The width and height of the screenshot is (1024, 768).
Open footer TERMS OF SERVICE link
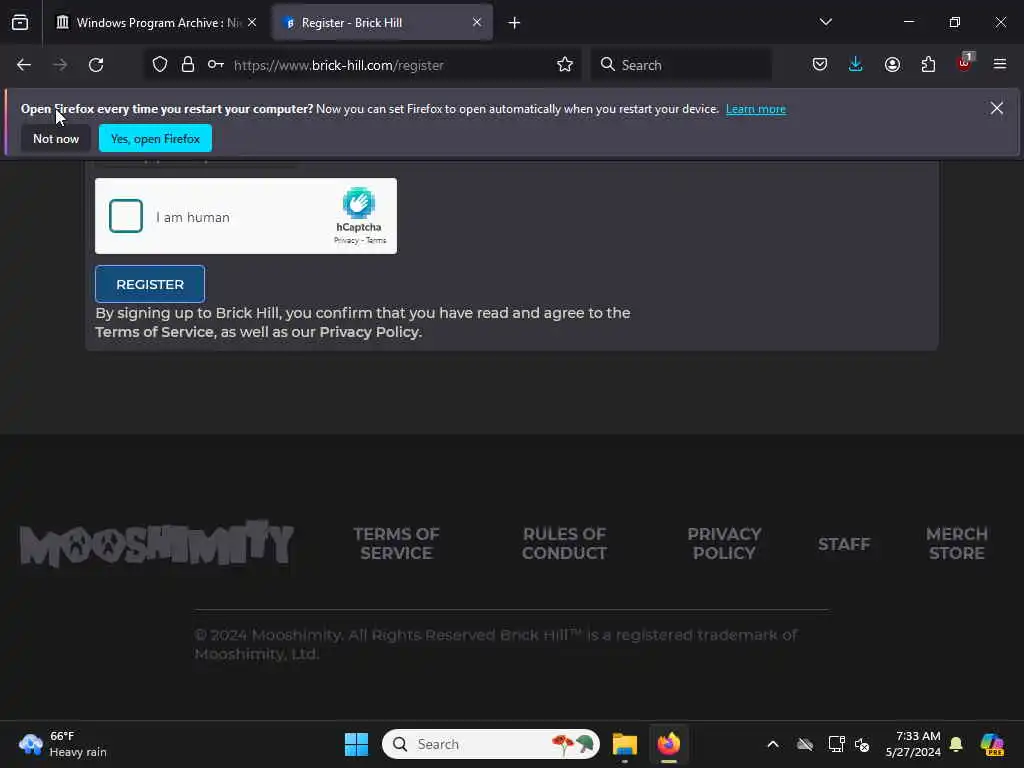click(x=396, y=543)
